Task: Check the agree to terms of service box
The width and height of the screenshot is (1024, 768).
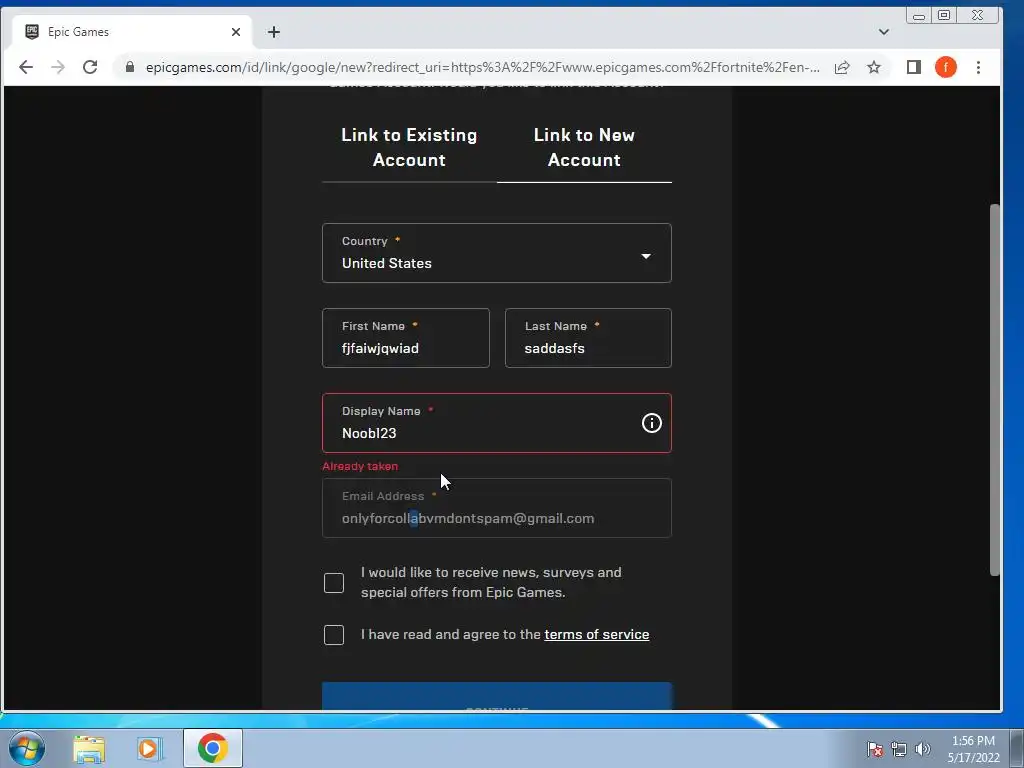Action: 334,635
